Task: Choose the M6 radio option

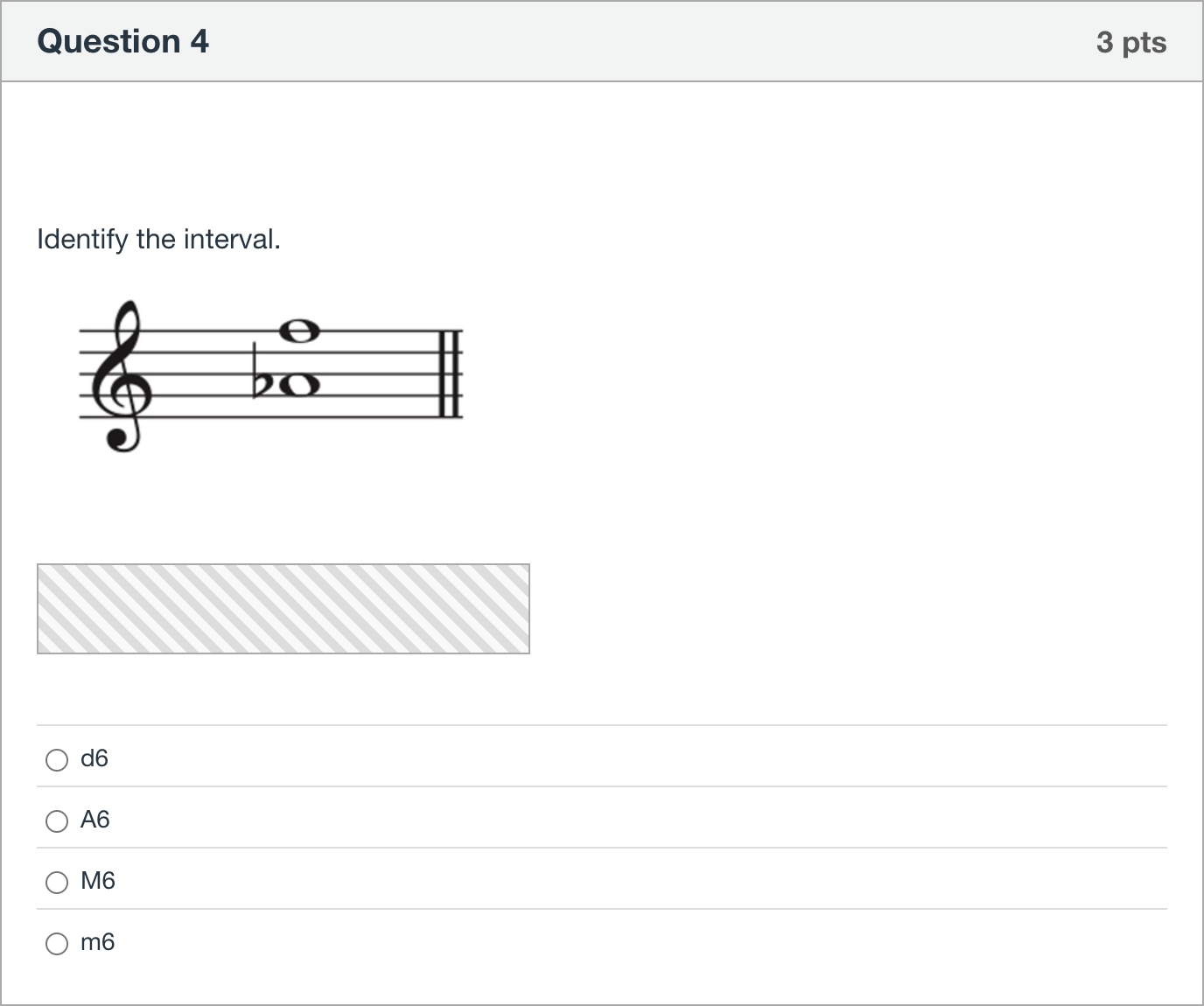Action: point(57,883)
